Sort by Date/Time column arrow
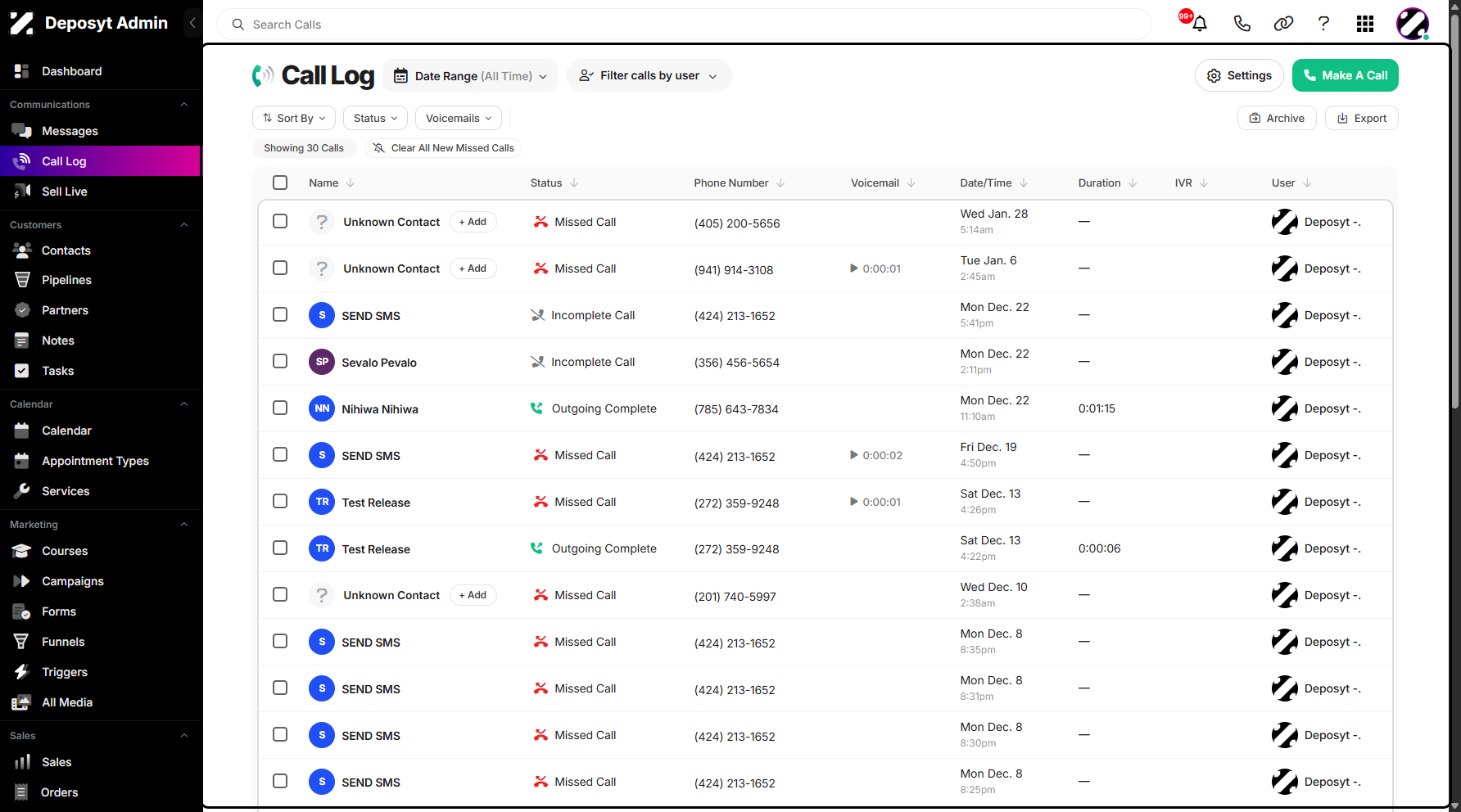Viewport: 1461px width, 812px height. [x=1024, y=183]
